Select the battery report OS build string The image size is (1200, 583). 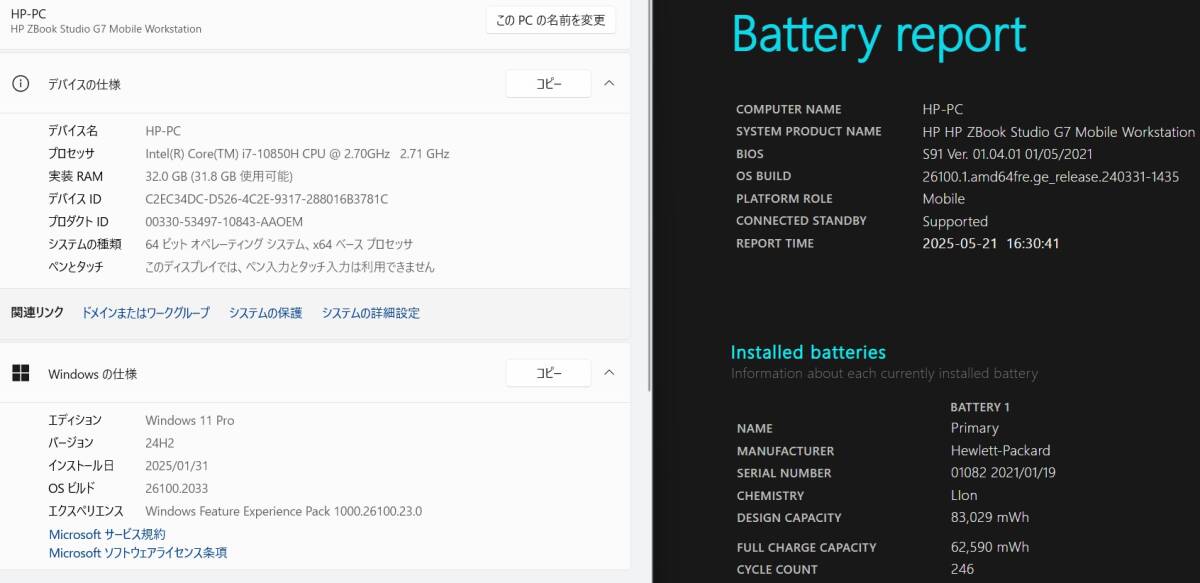(1050, 176)
